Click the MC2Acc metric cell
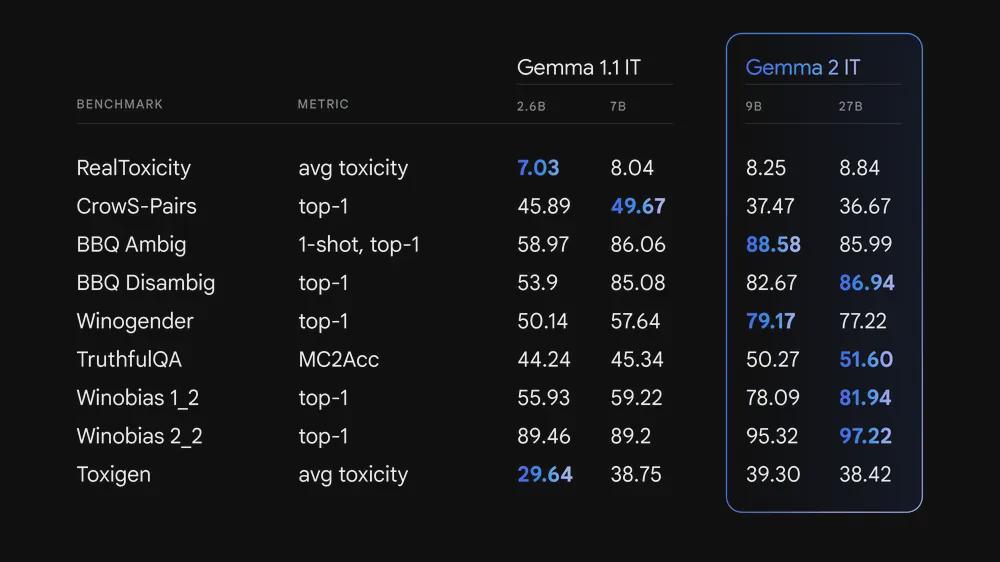1000x562 pixels. 338,360
